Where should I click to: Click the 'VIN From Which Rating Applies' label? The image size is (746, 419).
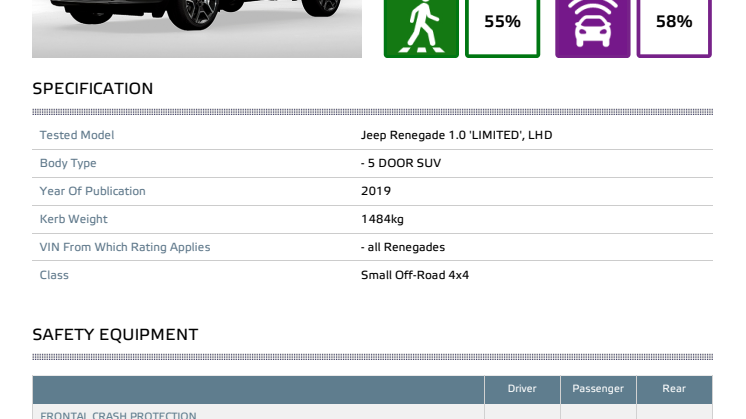coord(125,247)
